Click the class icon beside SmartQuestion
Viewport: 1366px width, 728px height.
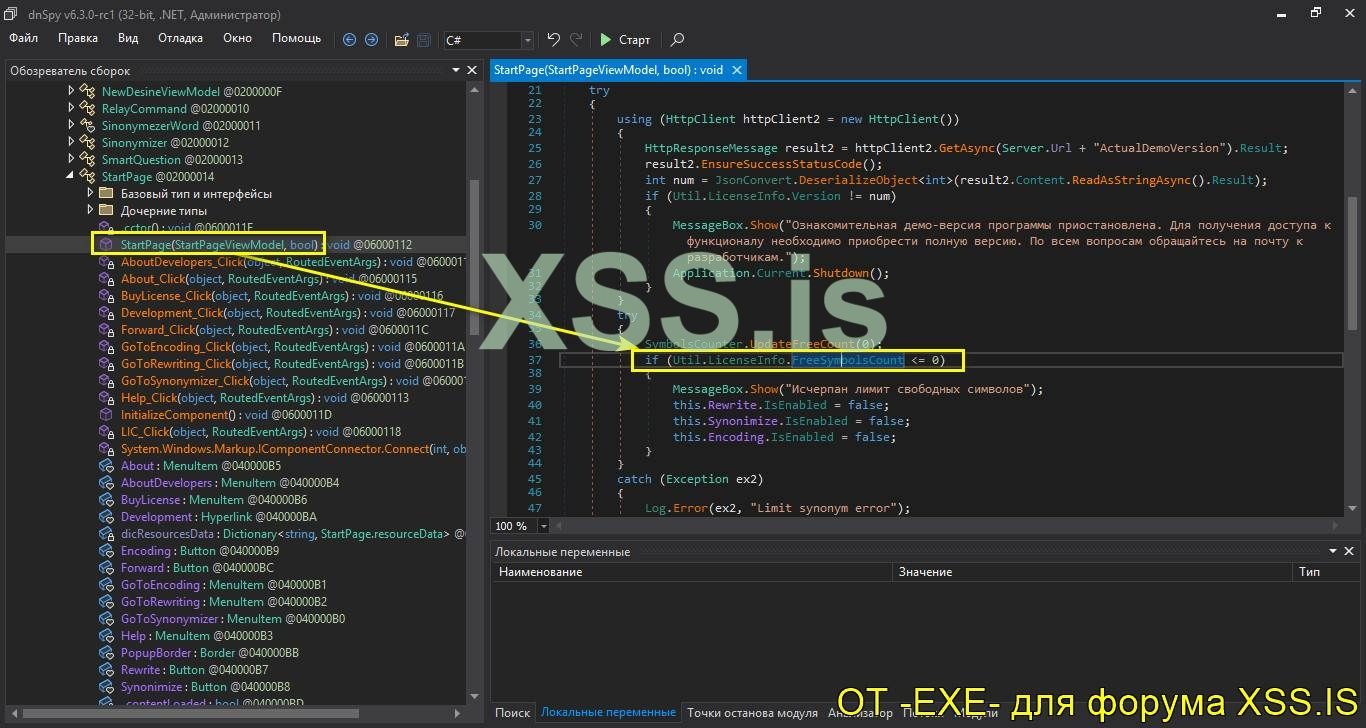tap(87, 159)
